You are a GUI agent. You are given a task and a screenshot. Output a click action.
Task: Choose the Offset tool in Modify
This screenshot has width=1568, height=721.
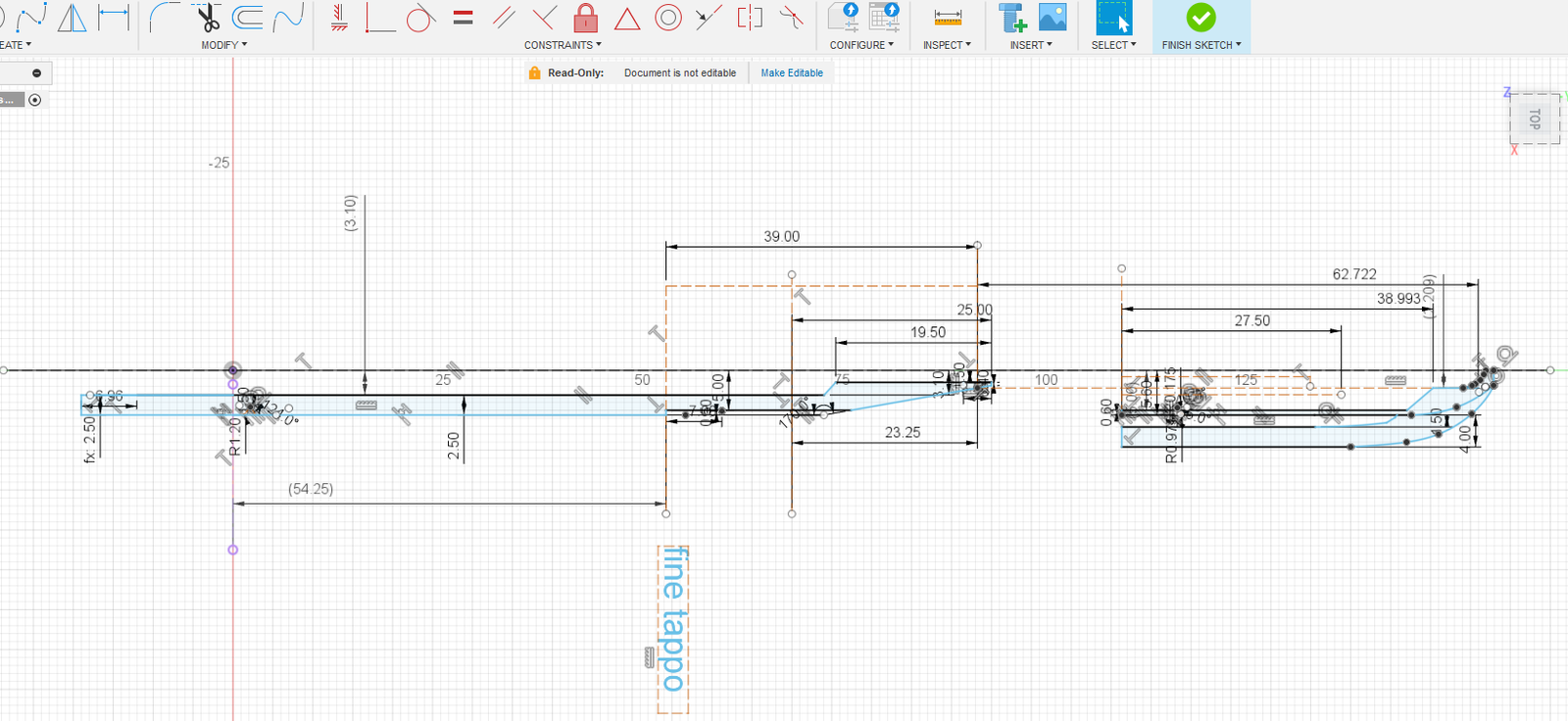[247, 18]
